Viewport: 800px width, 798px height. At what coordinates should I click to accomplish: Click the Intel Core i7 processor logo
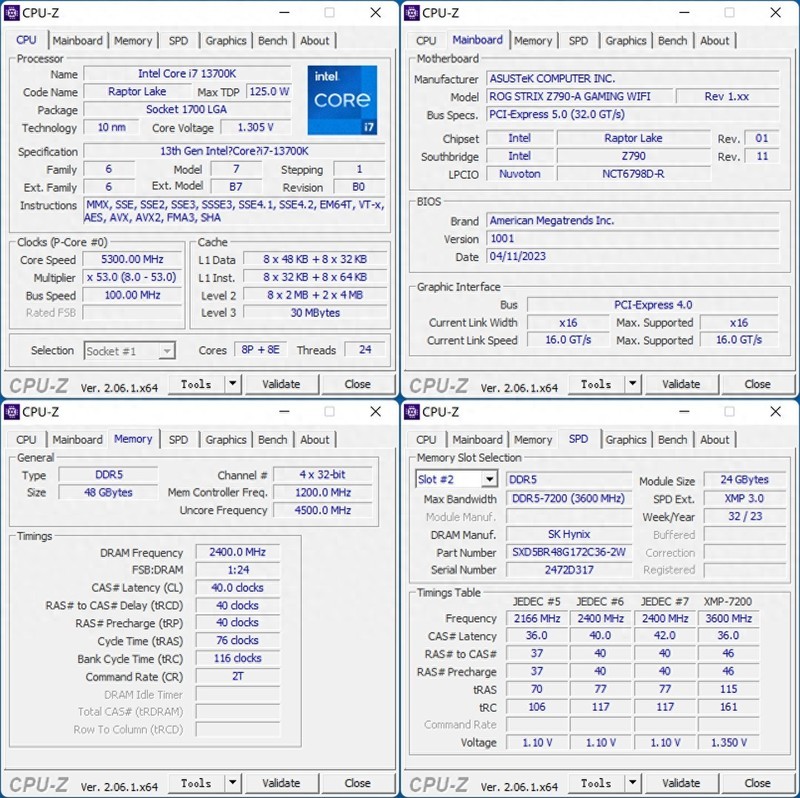click(x=341, y=98)
